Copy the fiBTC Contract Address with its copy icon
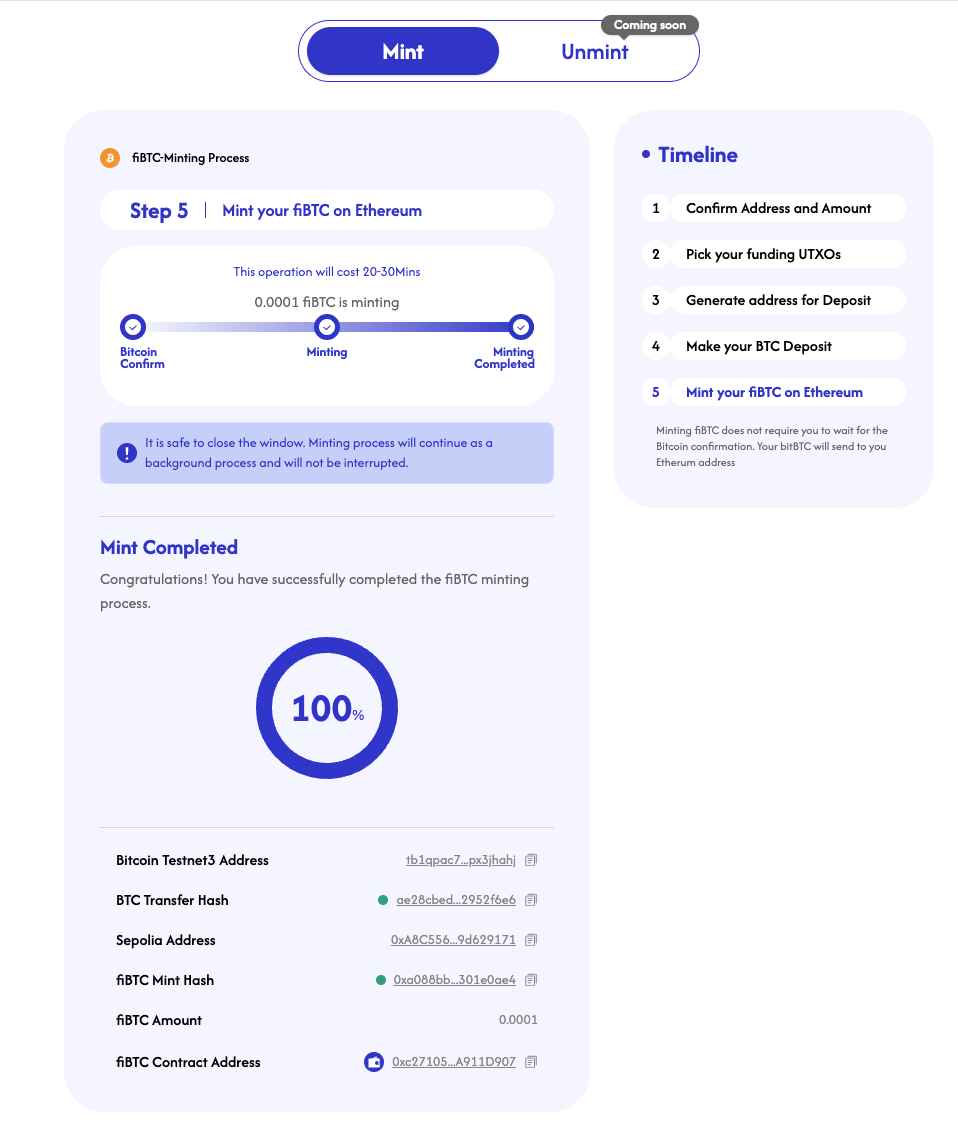The image size is (958, 1140). pos(530,1062)
